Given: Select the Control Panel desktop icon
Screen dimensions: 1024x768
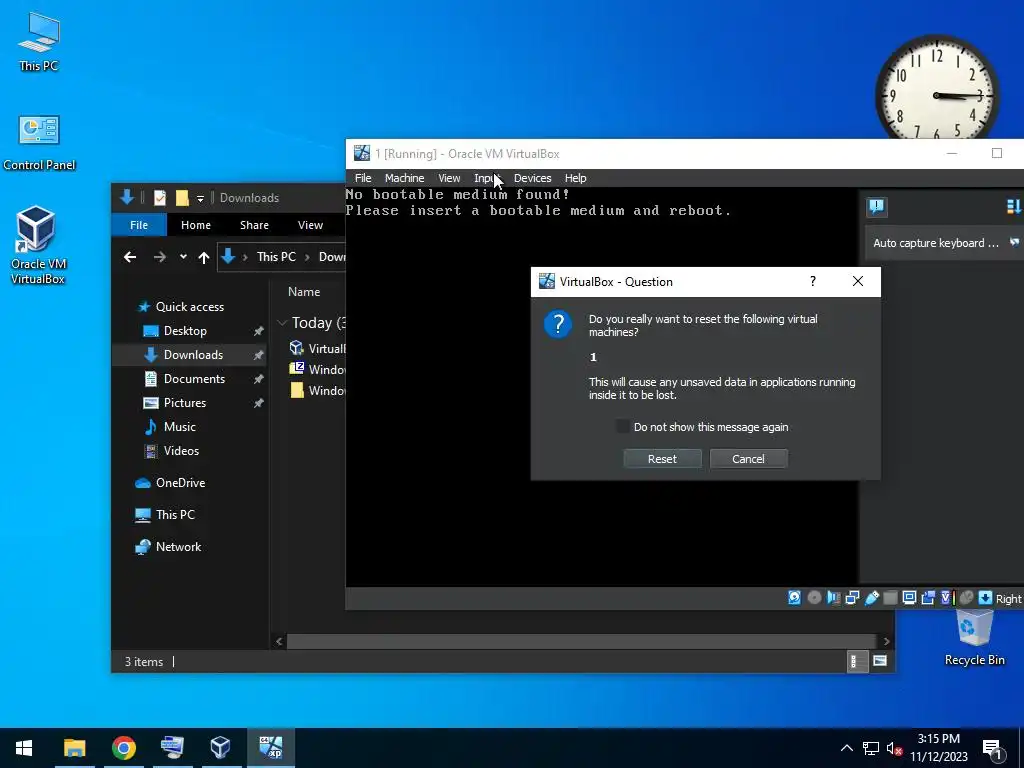Looking at the screenshot, I should click(x=39, y=143).
